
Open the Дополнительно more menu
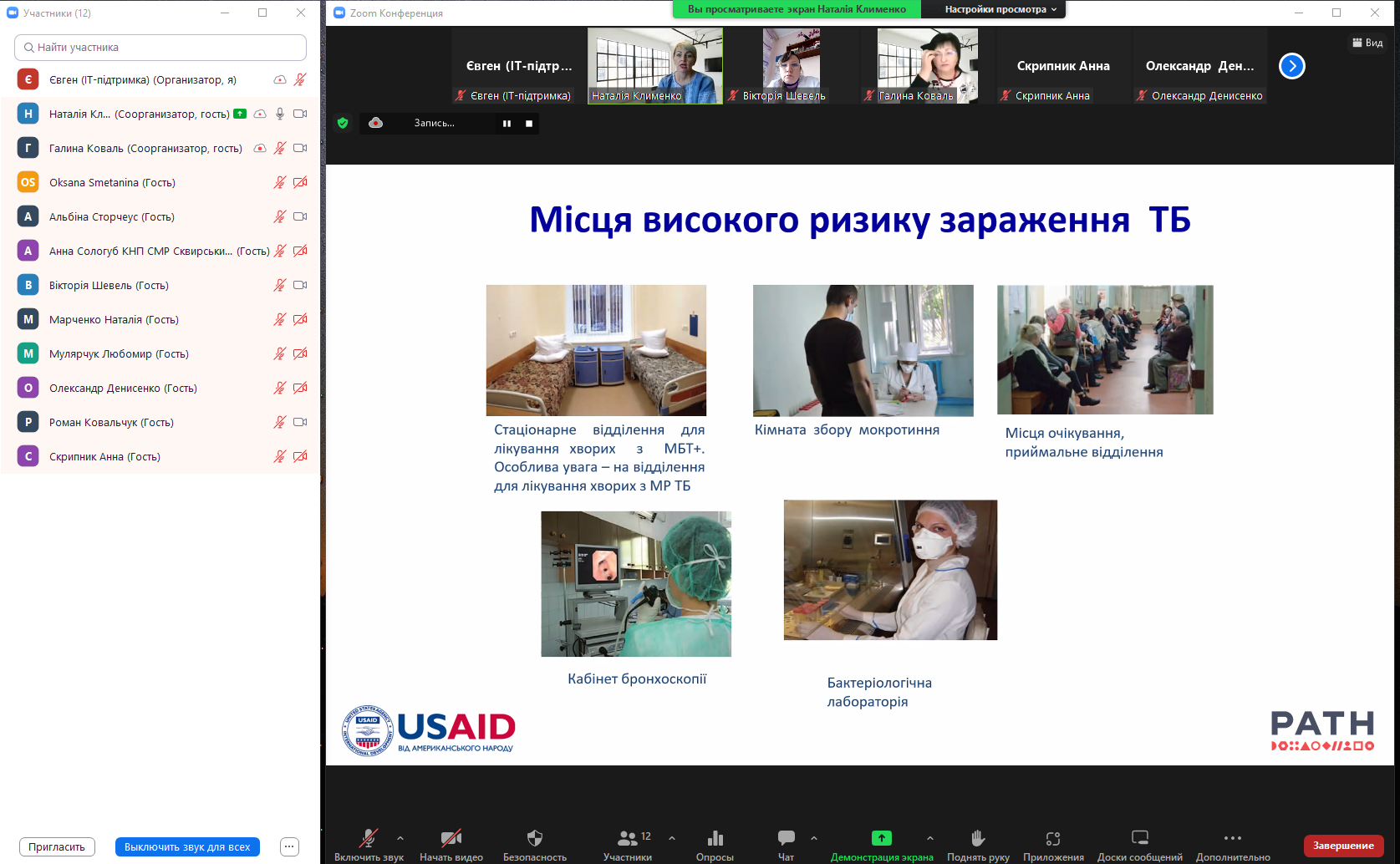1233,838
